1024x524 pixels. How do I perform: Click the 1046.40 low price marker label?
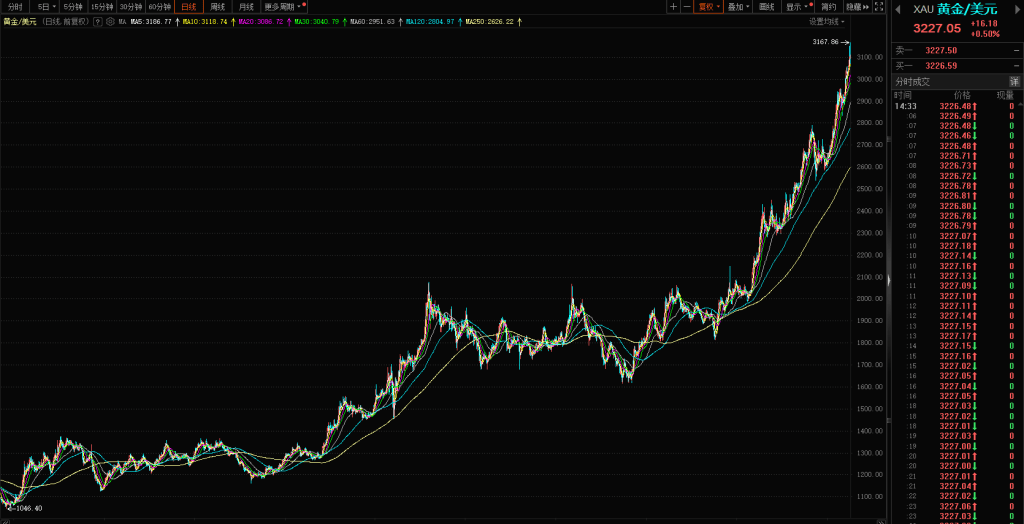[29, 508]
